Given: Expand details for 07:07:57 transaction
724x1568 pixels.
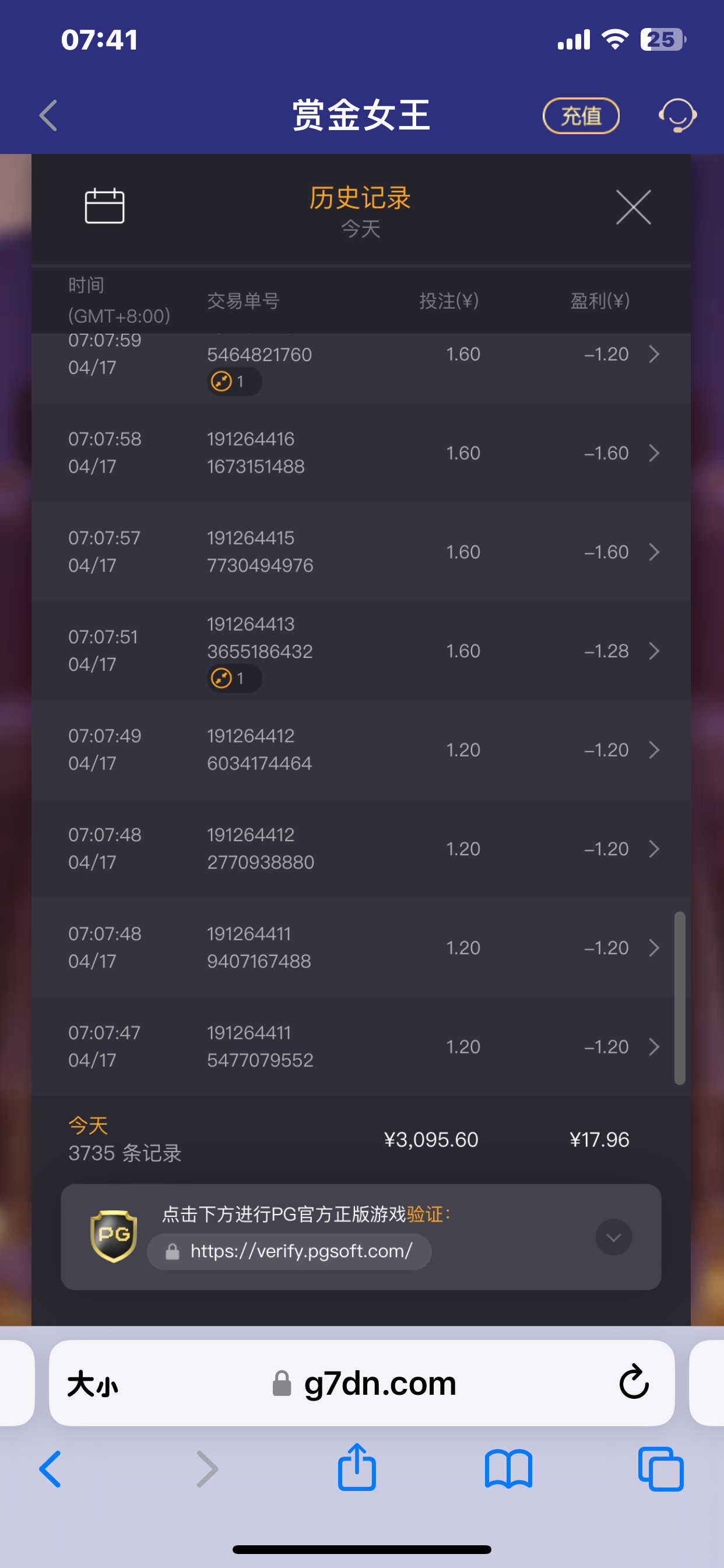Looking at the screenshot, I should point(654,552).
